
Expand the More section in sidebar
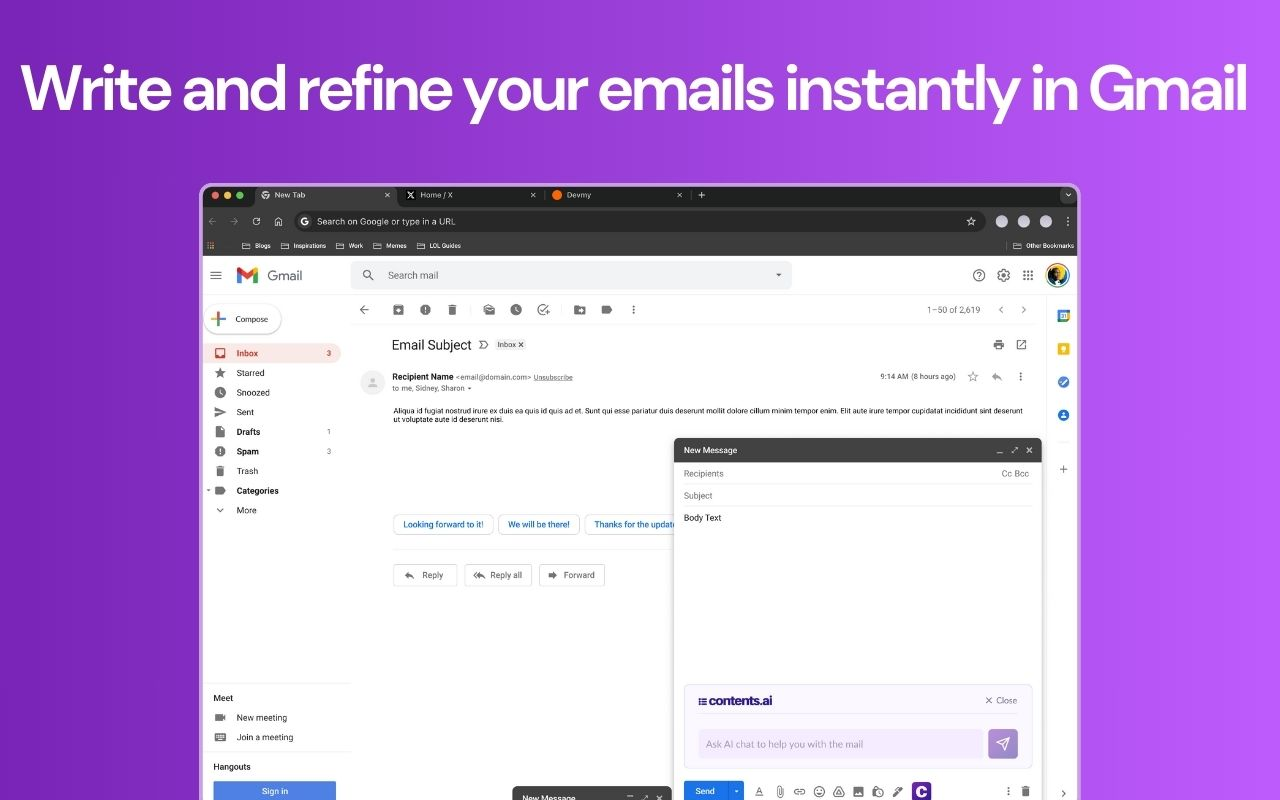(x=246, y=510)
